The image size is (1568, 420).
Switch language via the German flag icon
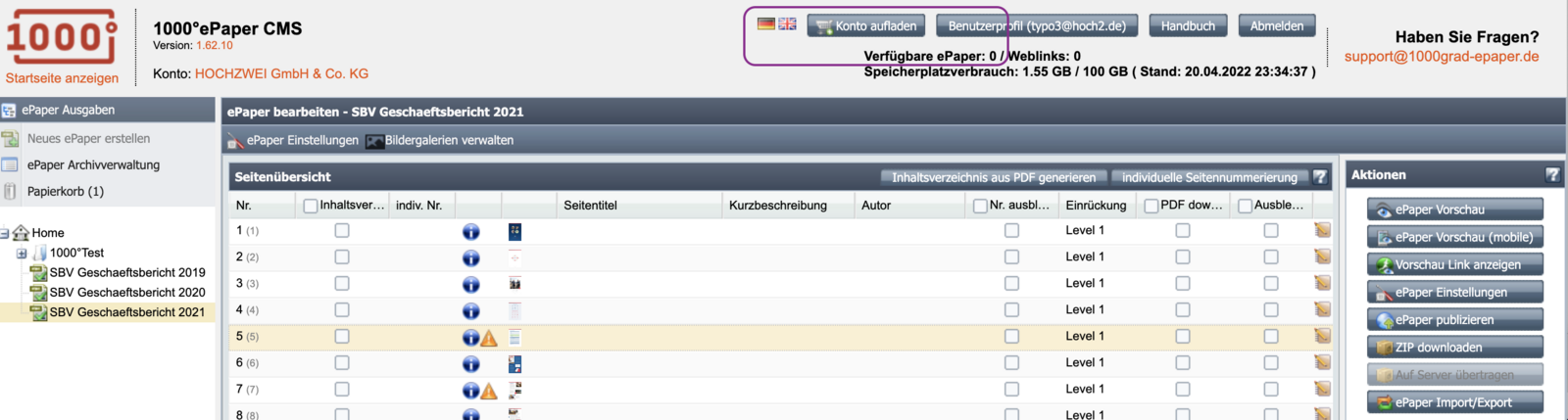(766, 23)
